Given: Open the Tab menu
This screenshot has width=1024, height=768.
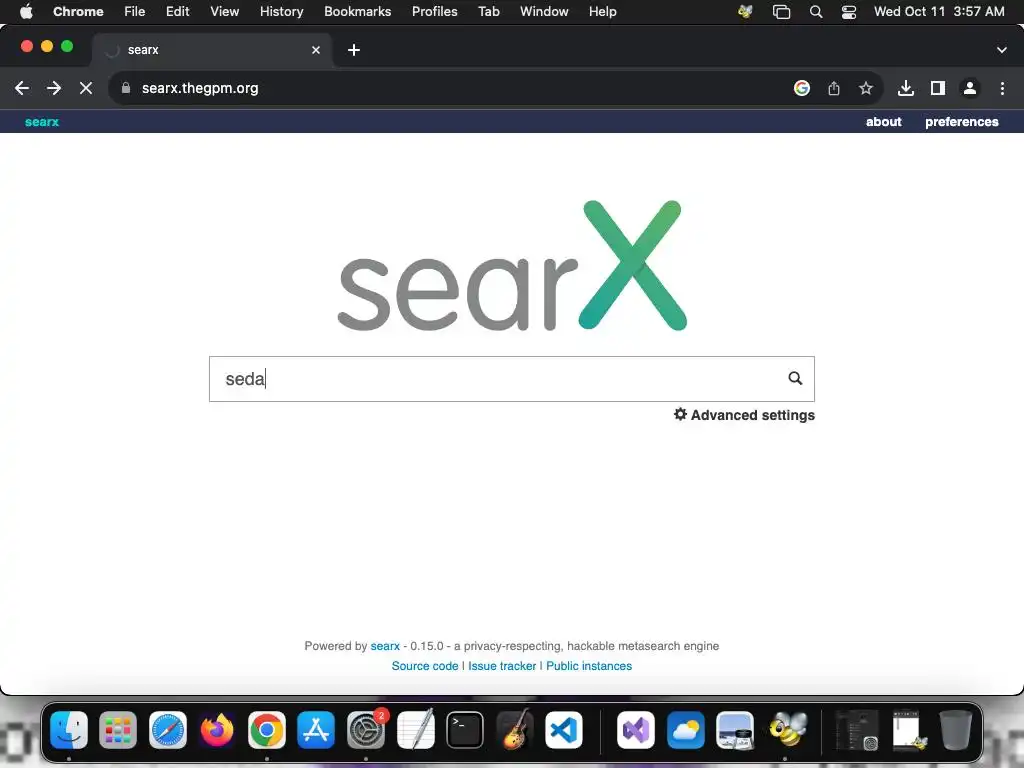Looking at the screenshot, I should point(488,12).
